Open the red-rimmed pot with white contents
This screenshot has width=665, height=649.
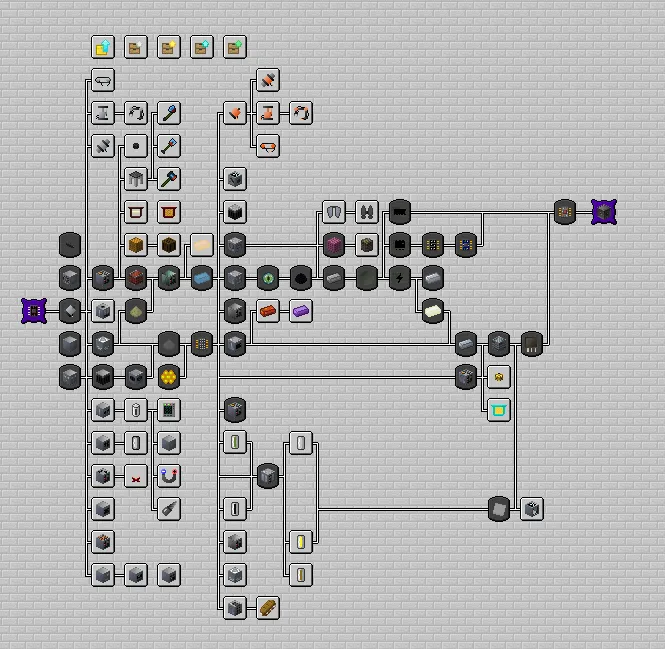[x=136, y=212]
